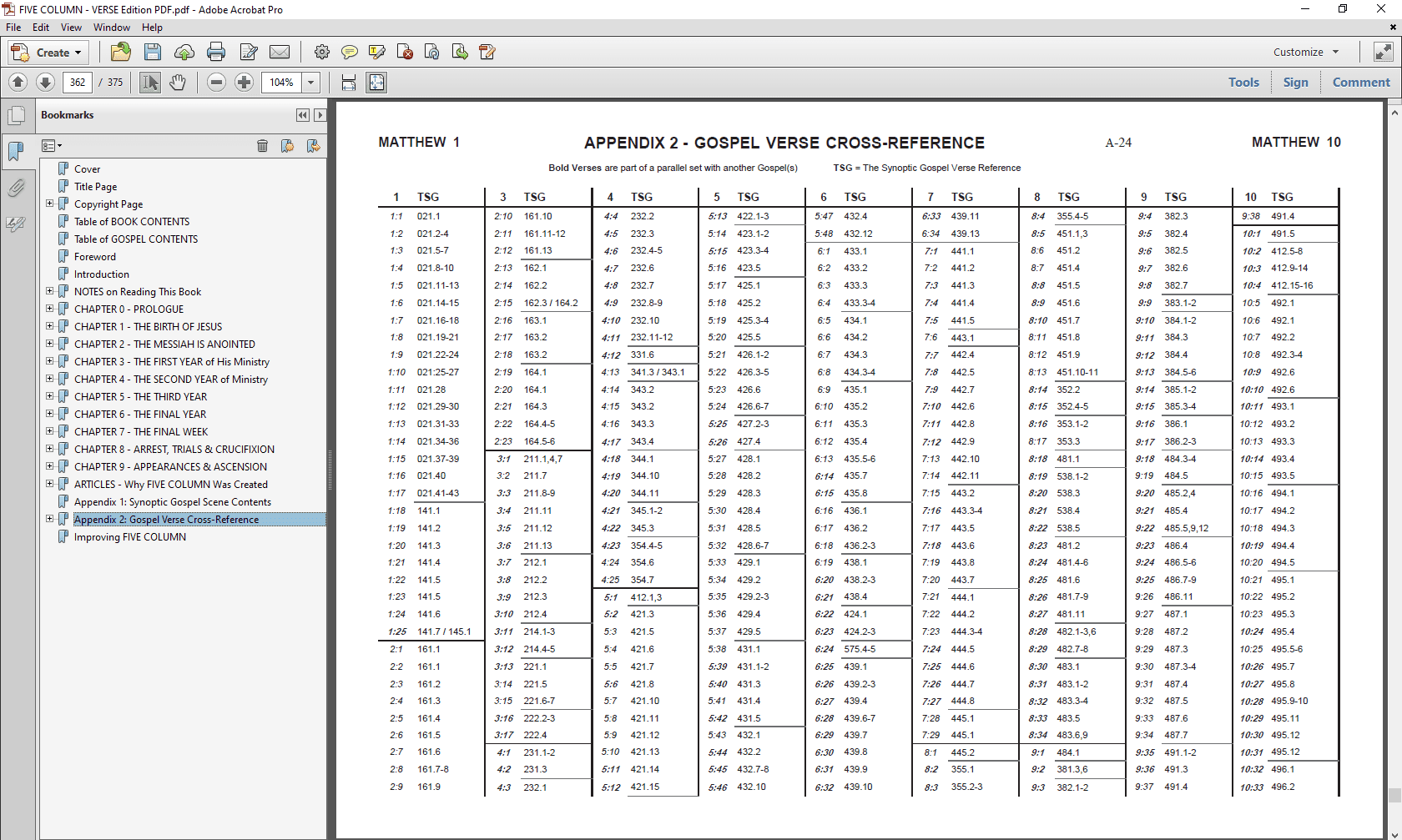Click the menu bar close document X

(1392, 28)
